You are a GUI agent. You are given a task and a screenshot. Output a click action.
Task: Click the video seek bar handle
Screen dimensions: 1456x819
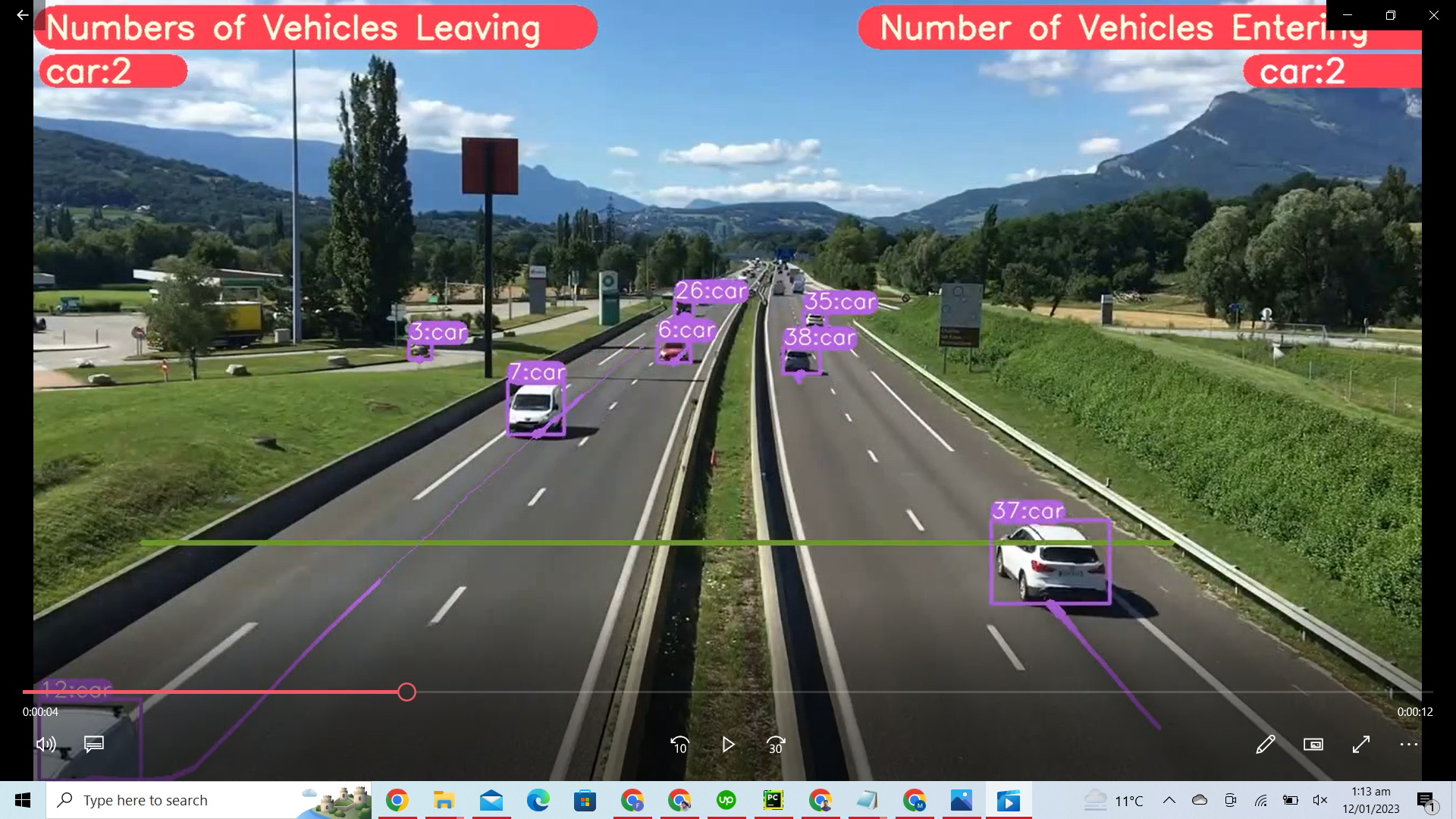(x=406, y=692)
